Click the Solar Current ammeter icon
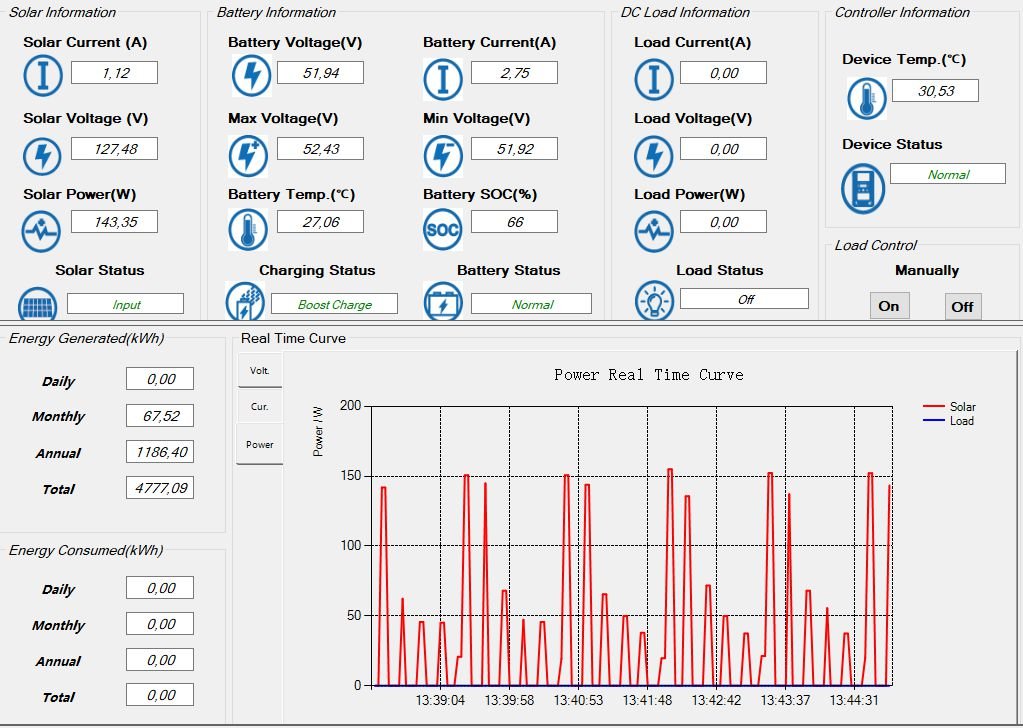Viewport: 1023px width, 728px height. (x=43, y=76)
